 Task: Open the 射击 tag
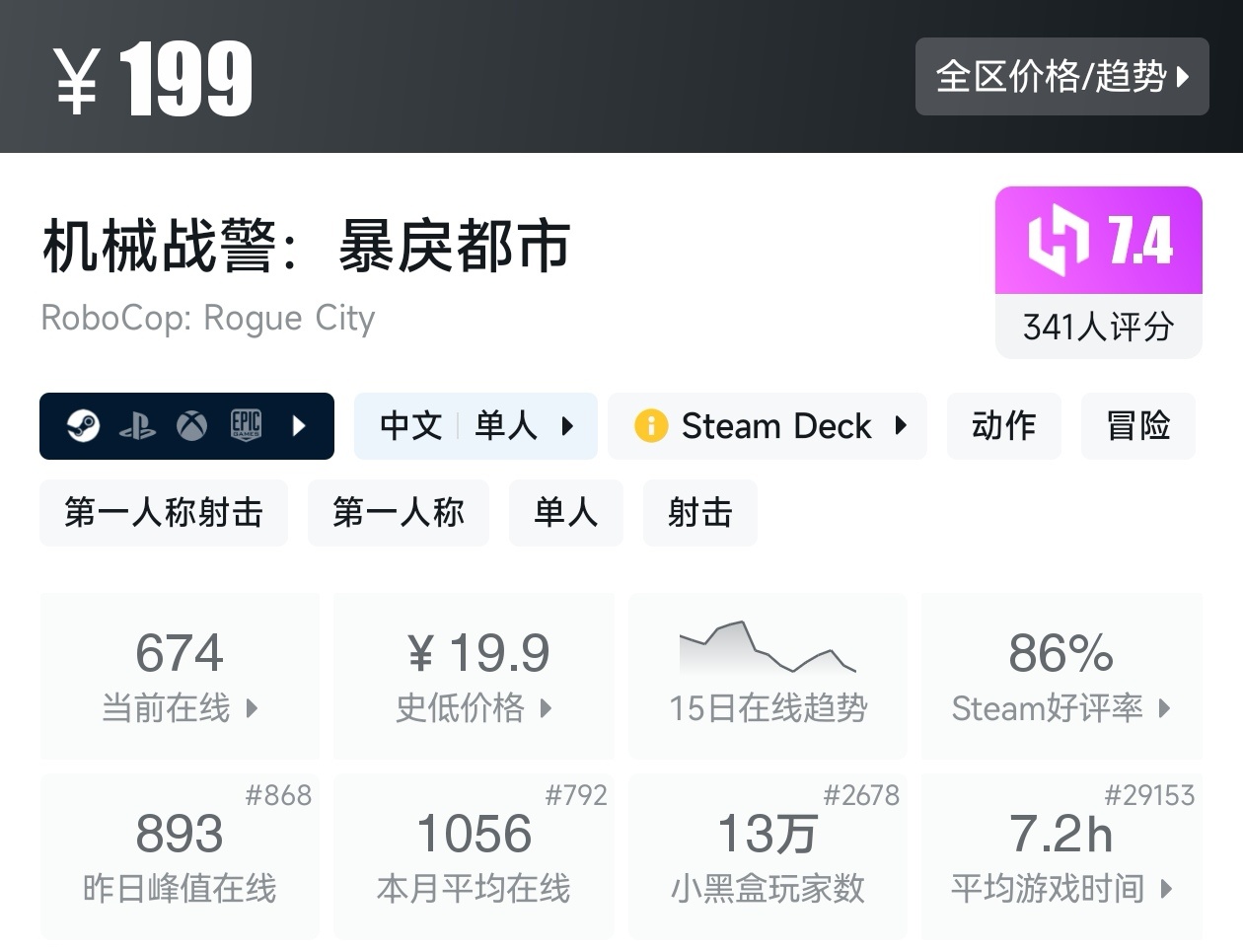pyautogui.click(x=699, y=513)
